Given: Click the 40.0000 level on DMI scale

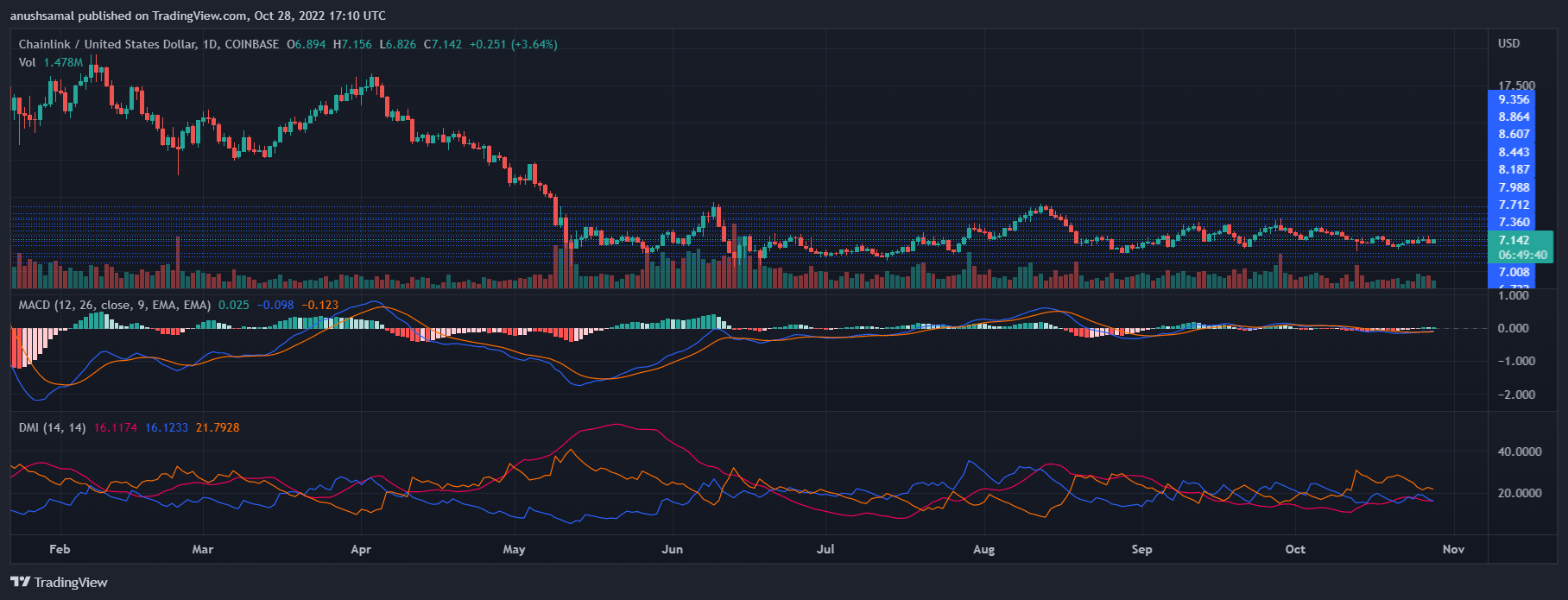Looking at the screenshot, I should pyautogui.click(x=1519, y=452).
